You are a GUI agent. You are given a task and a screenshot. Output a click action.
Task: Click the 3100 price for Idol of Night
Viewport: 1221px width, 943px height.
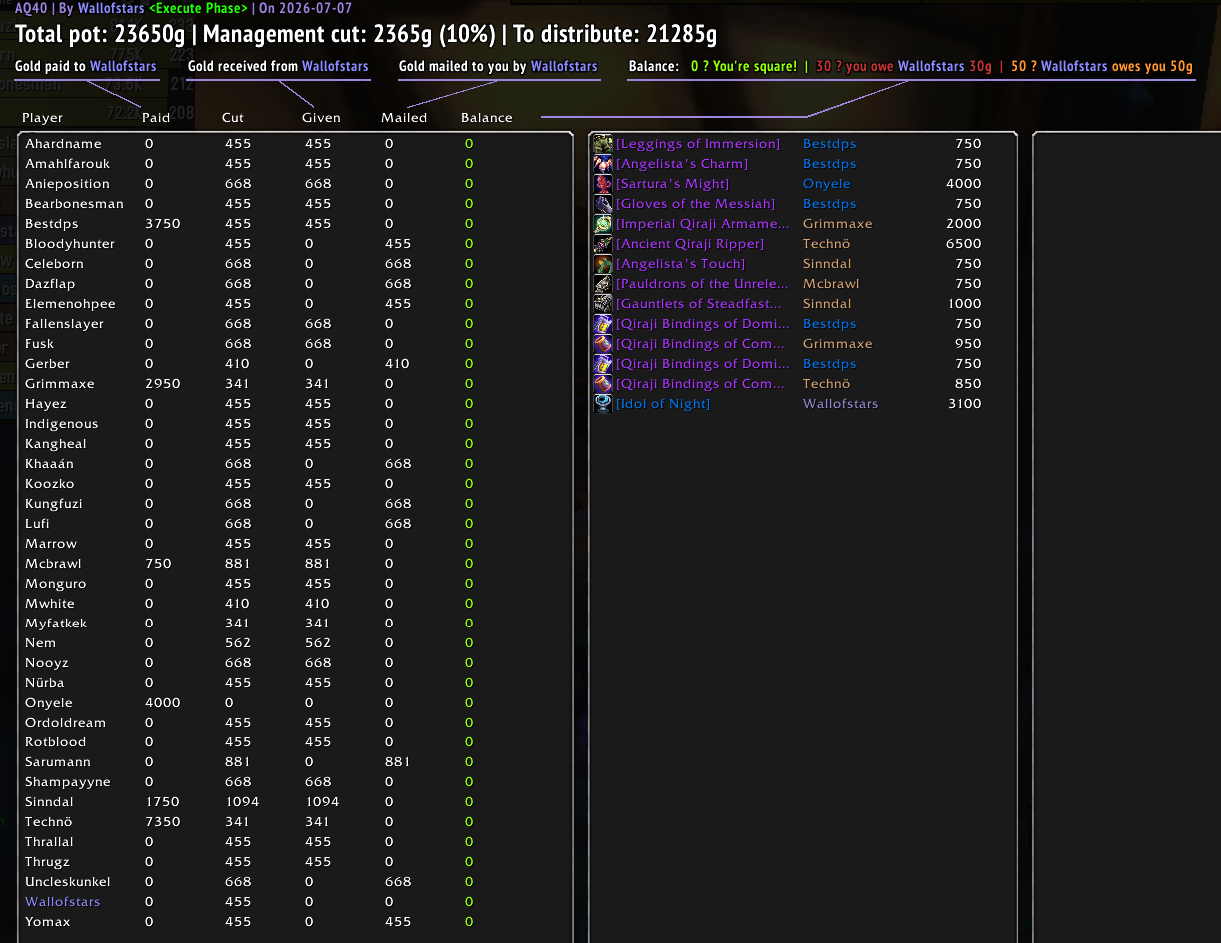point(964,404)
